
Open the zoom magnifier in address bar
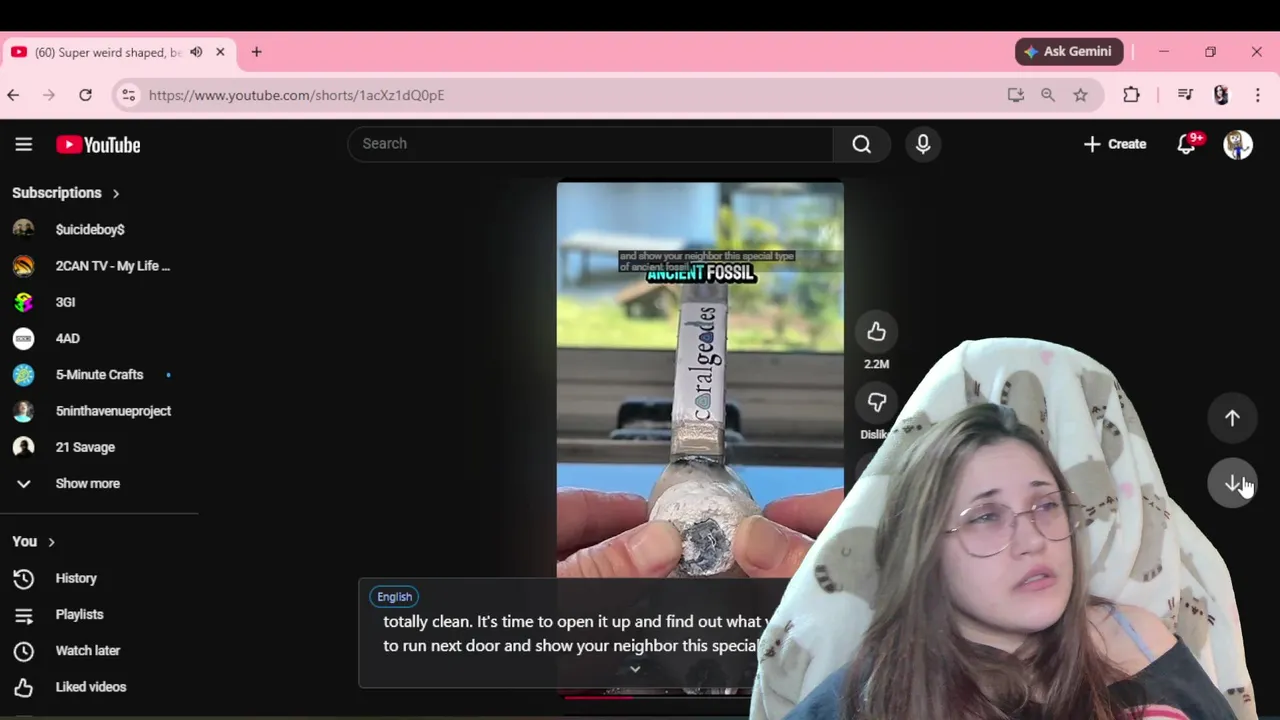click(1048, 95)
